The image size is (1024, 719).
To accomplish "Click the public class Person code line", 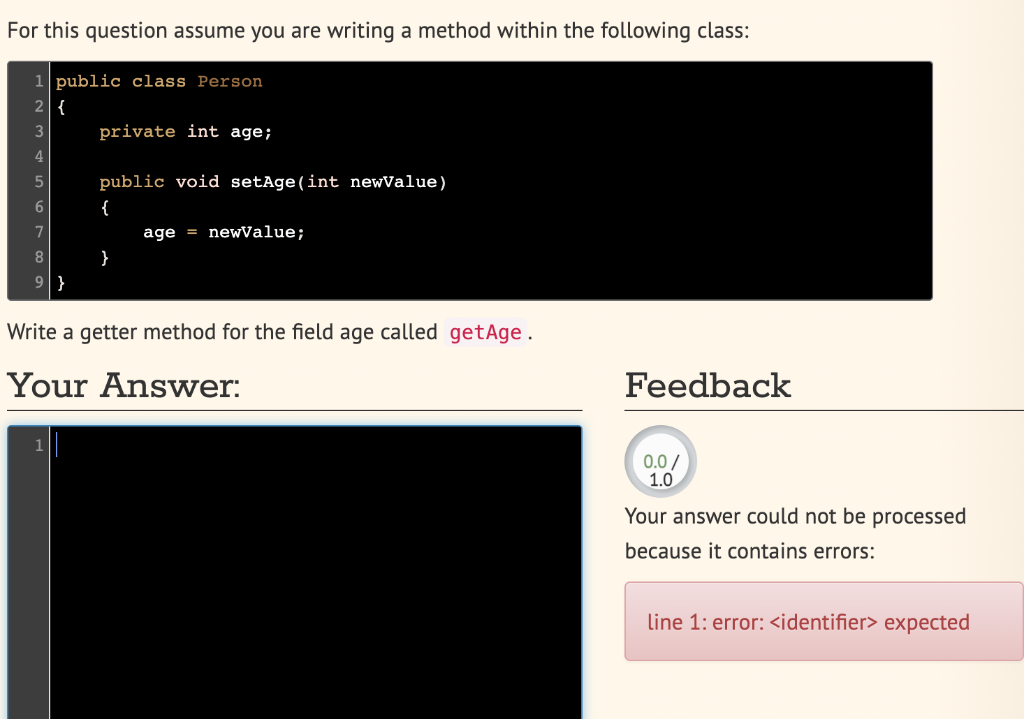I will [x=160, y=81].
